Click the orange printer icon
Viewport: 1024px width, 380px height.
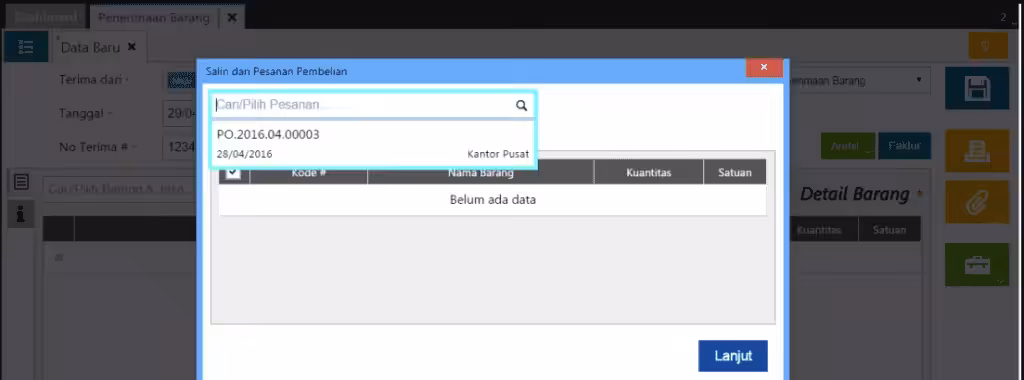click(978, 151)
